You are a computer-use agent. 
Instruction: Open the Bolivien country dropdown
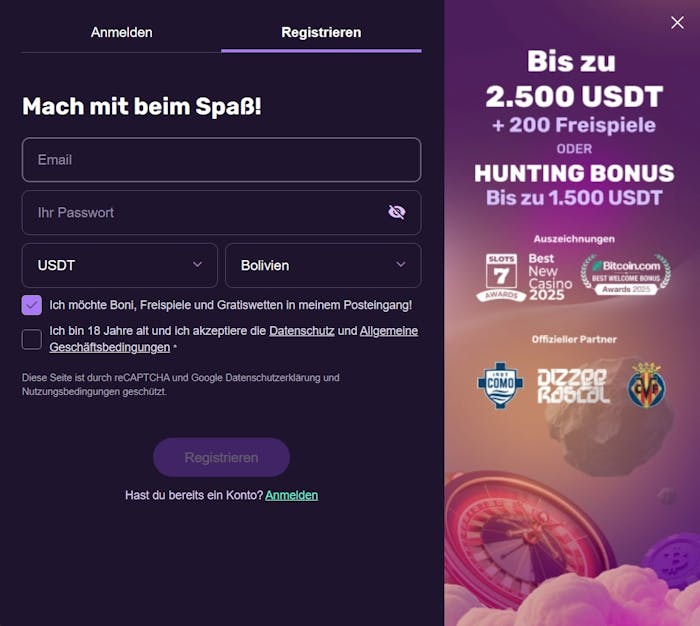point(323,265)
